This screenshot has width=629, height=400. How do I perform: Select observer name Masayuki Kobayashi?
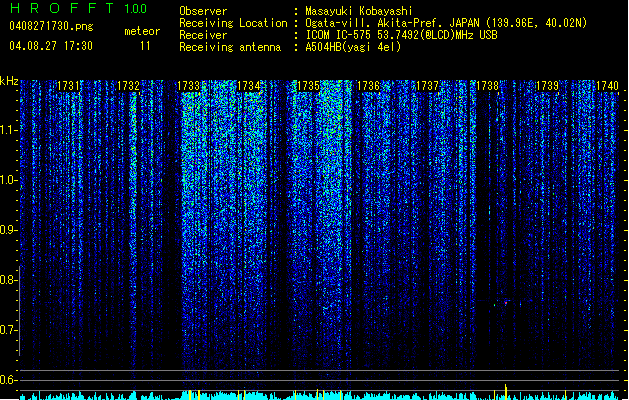coord(359,11)
